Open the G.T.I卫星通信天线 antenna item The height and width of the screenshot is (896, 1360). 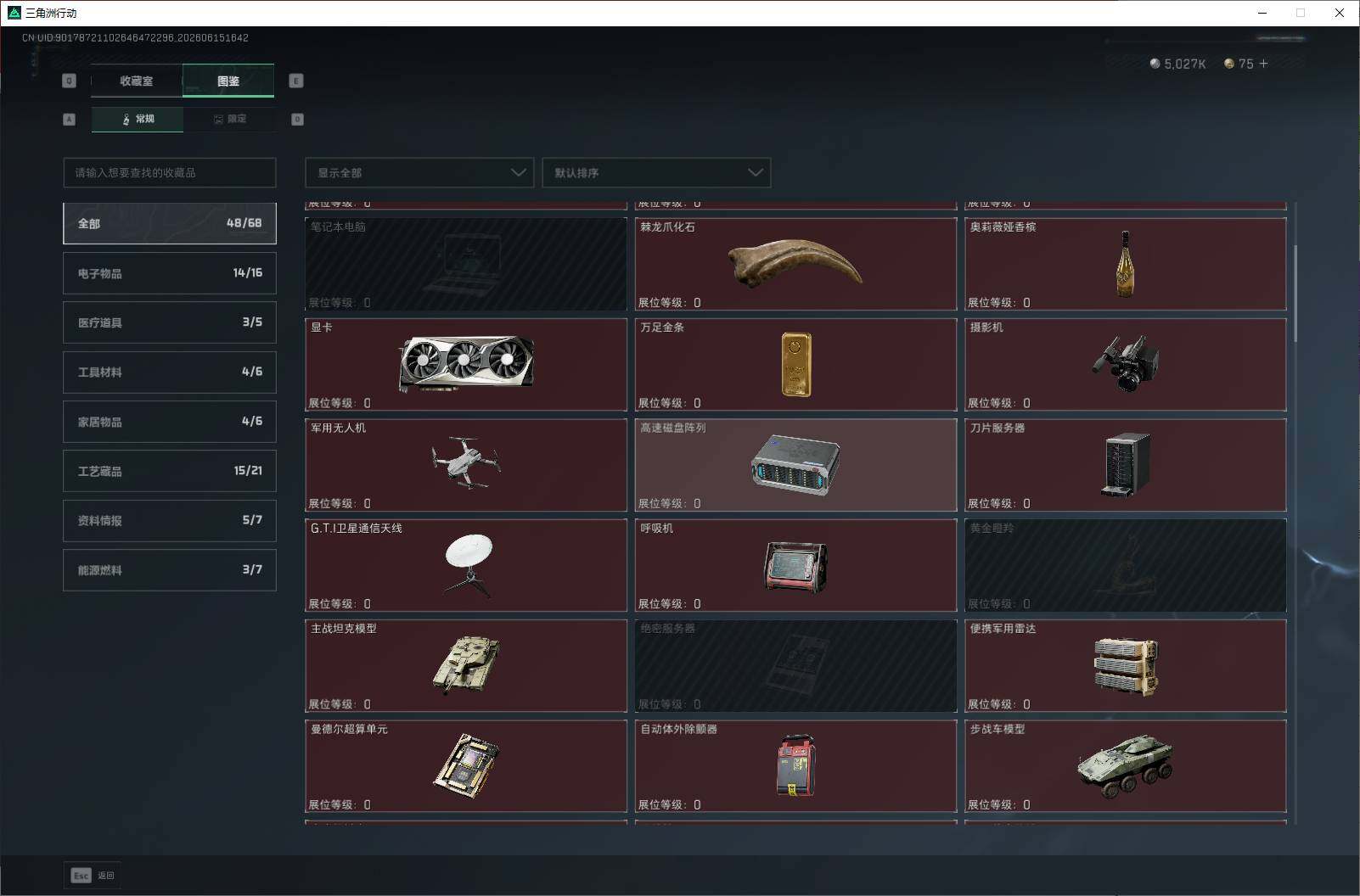pyautogui.click(x=466, y=565)
